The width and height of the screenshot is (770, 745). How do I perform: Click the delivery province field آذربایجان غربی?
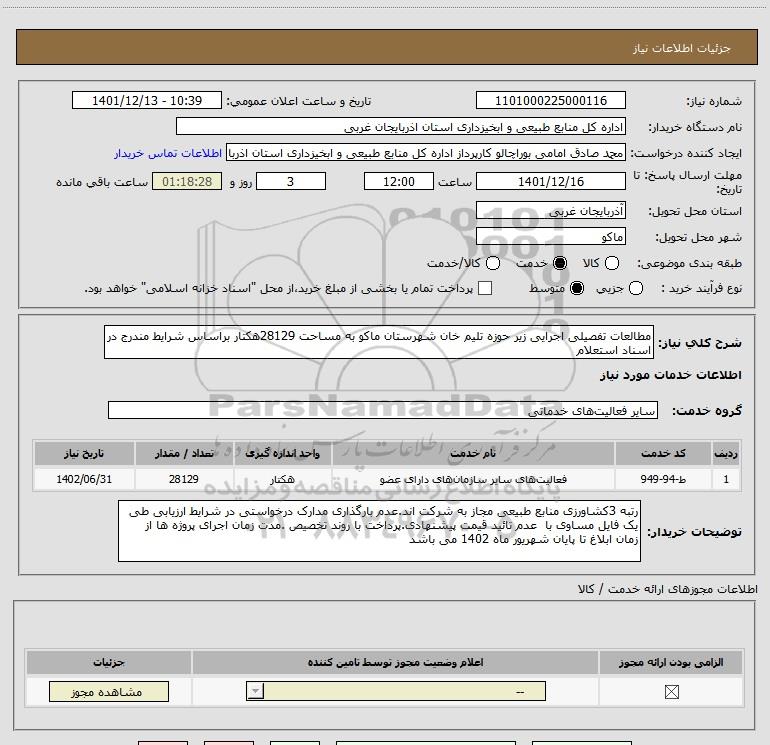[550, 211]
